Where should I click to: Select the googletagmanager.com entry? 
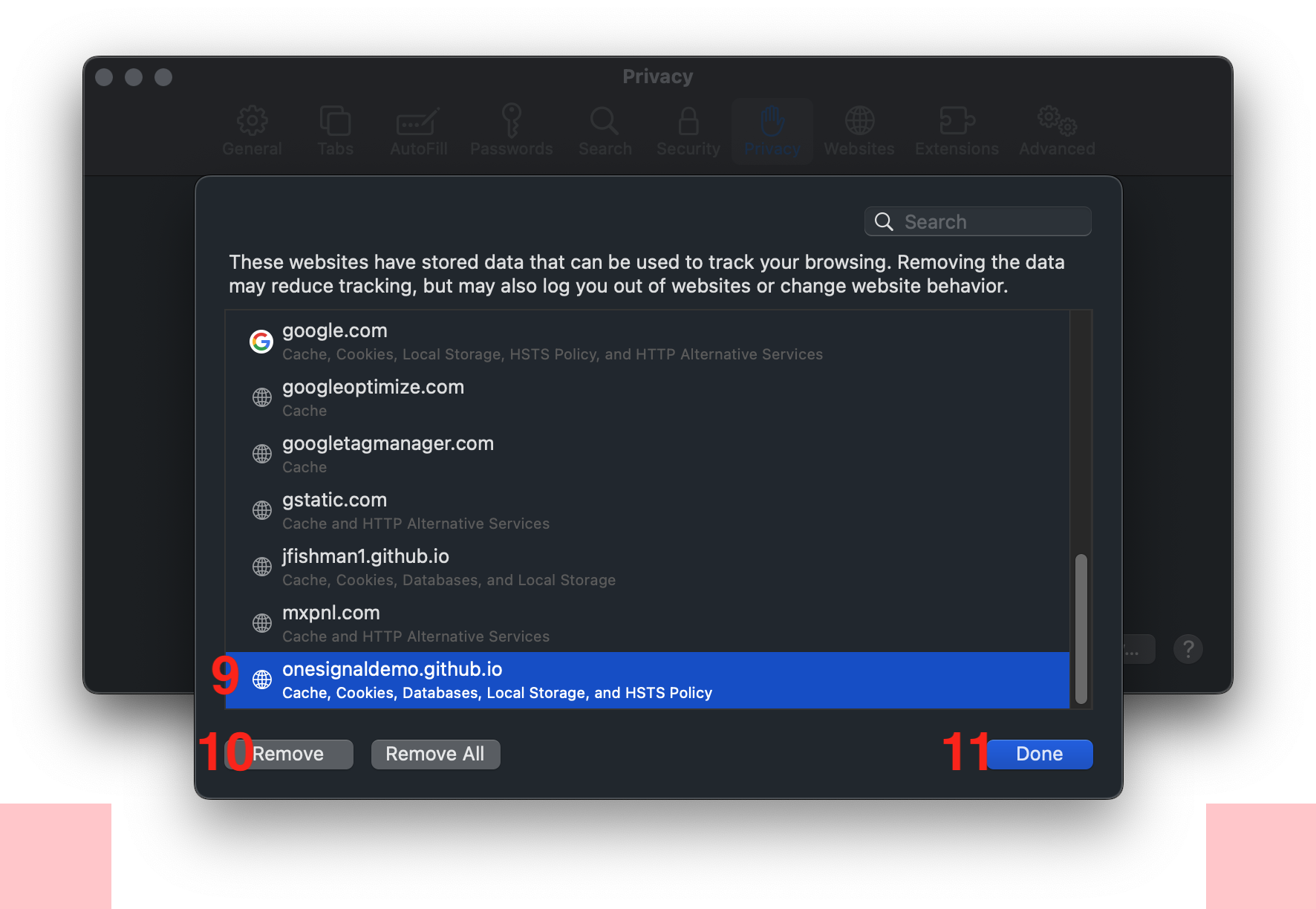click(x=647, y=454)
